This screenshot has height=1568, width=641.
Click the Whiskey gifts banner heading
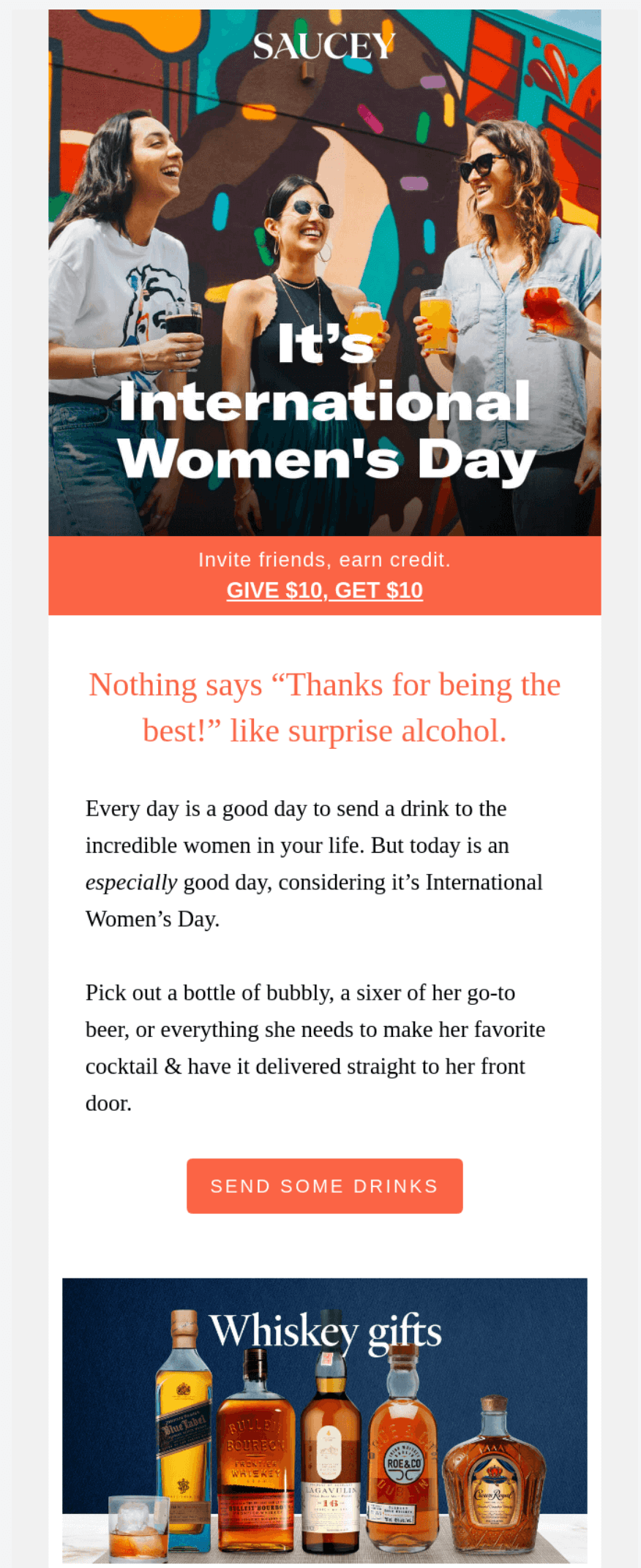click(x=326, y=1332)
